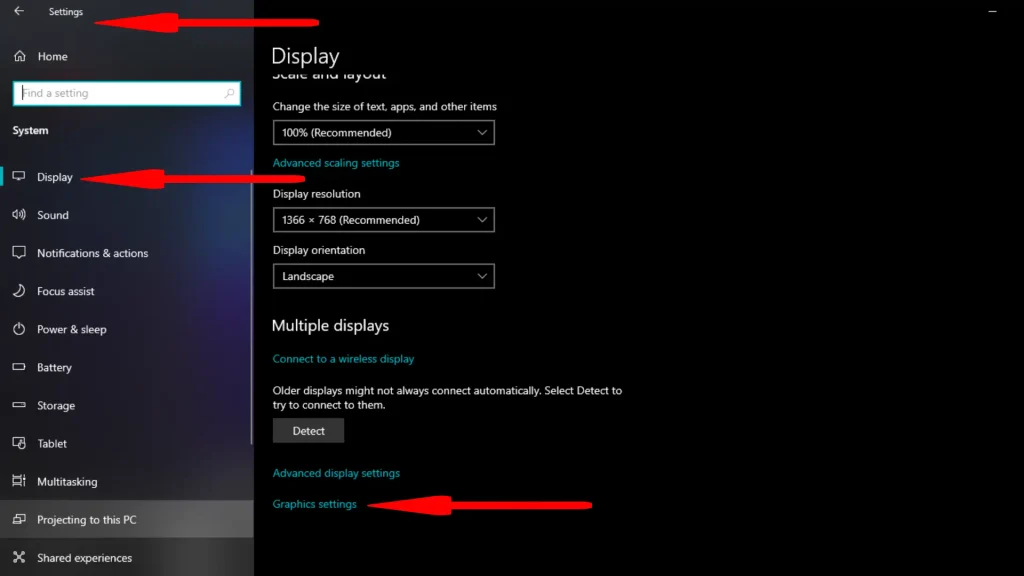Viewport: 1024px width, 576px height.
Task: Select Display in the System list
Action: (127, 177)
